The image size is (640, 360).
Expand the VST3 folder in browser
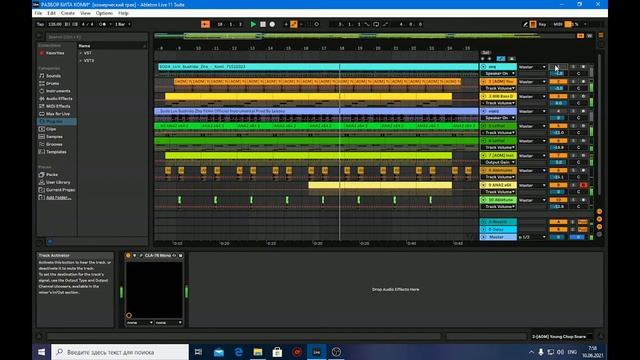tap(81, 60)
